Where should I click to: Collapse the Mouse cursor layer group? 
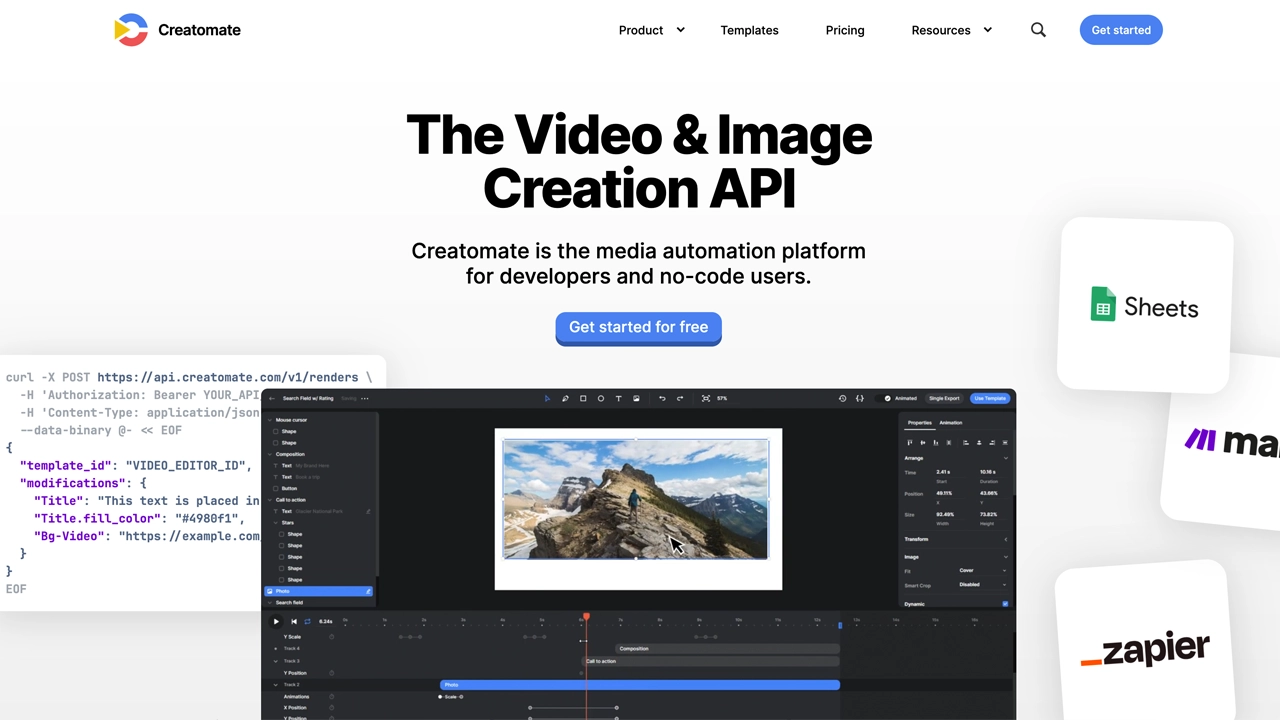point(270,420)
